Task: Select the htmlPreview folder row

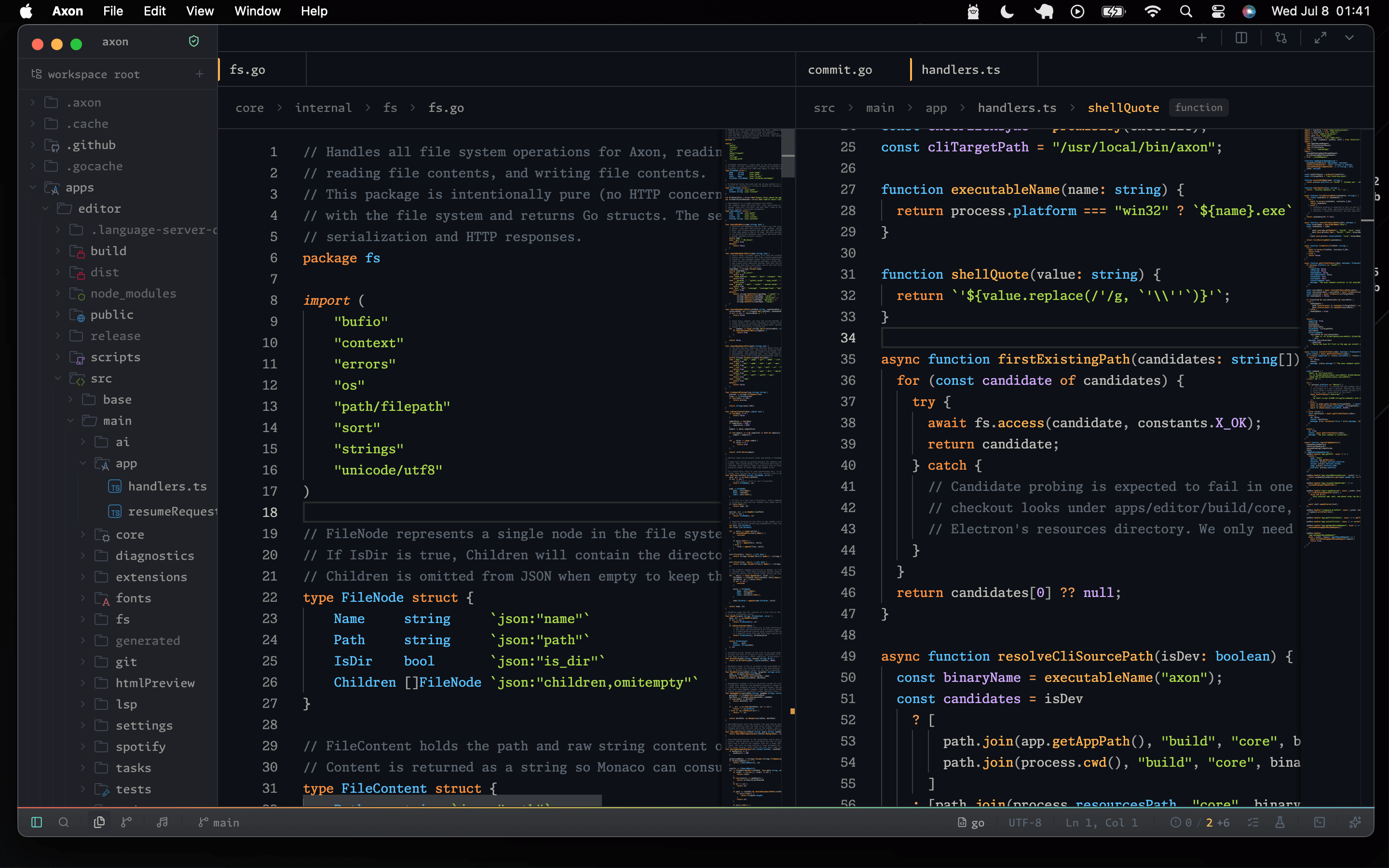Action: pos(118,682)
